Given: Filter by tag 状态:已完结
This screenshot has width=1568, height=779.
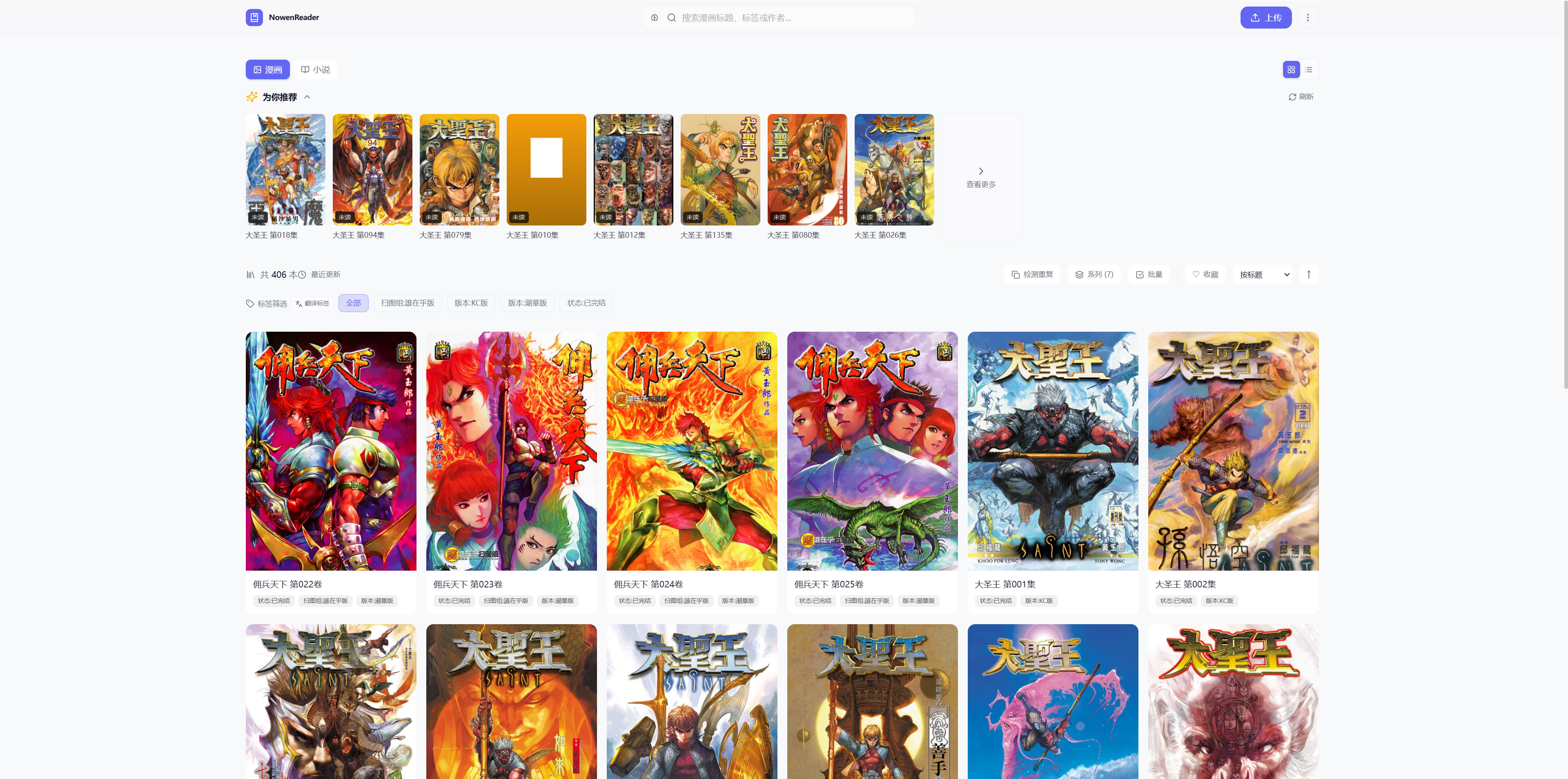Looking at the screenshot, I should [x=587, y=303].
